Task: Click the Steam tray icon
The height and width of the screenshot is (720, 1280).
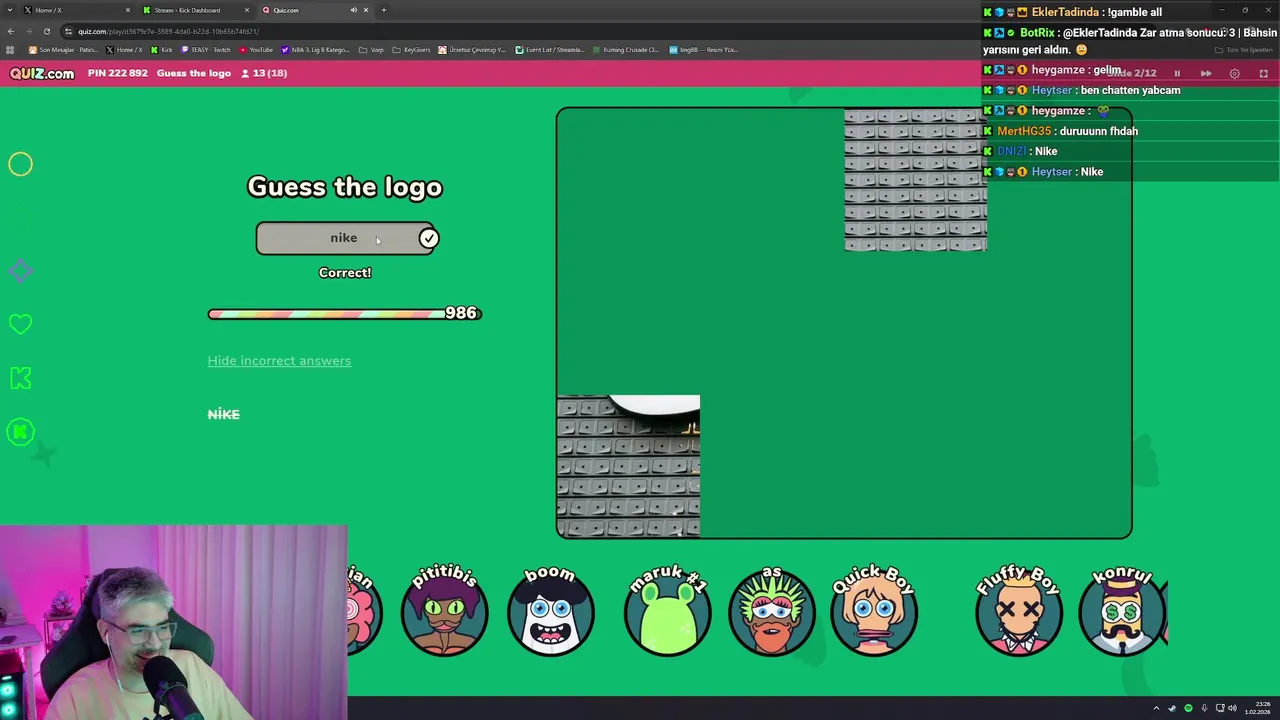Action: 1172,708
